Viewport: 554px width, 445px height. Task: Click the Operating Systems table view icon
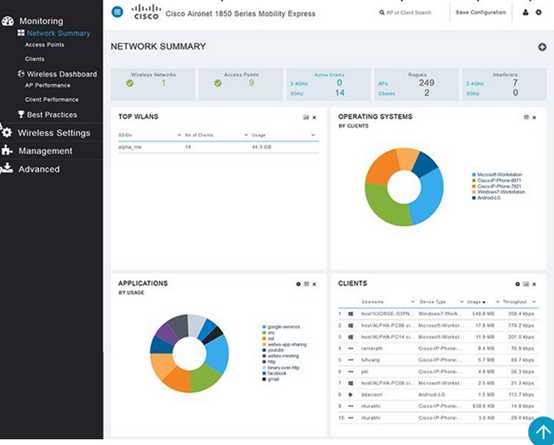pos(526,117)
